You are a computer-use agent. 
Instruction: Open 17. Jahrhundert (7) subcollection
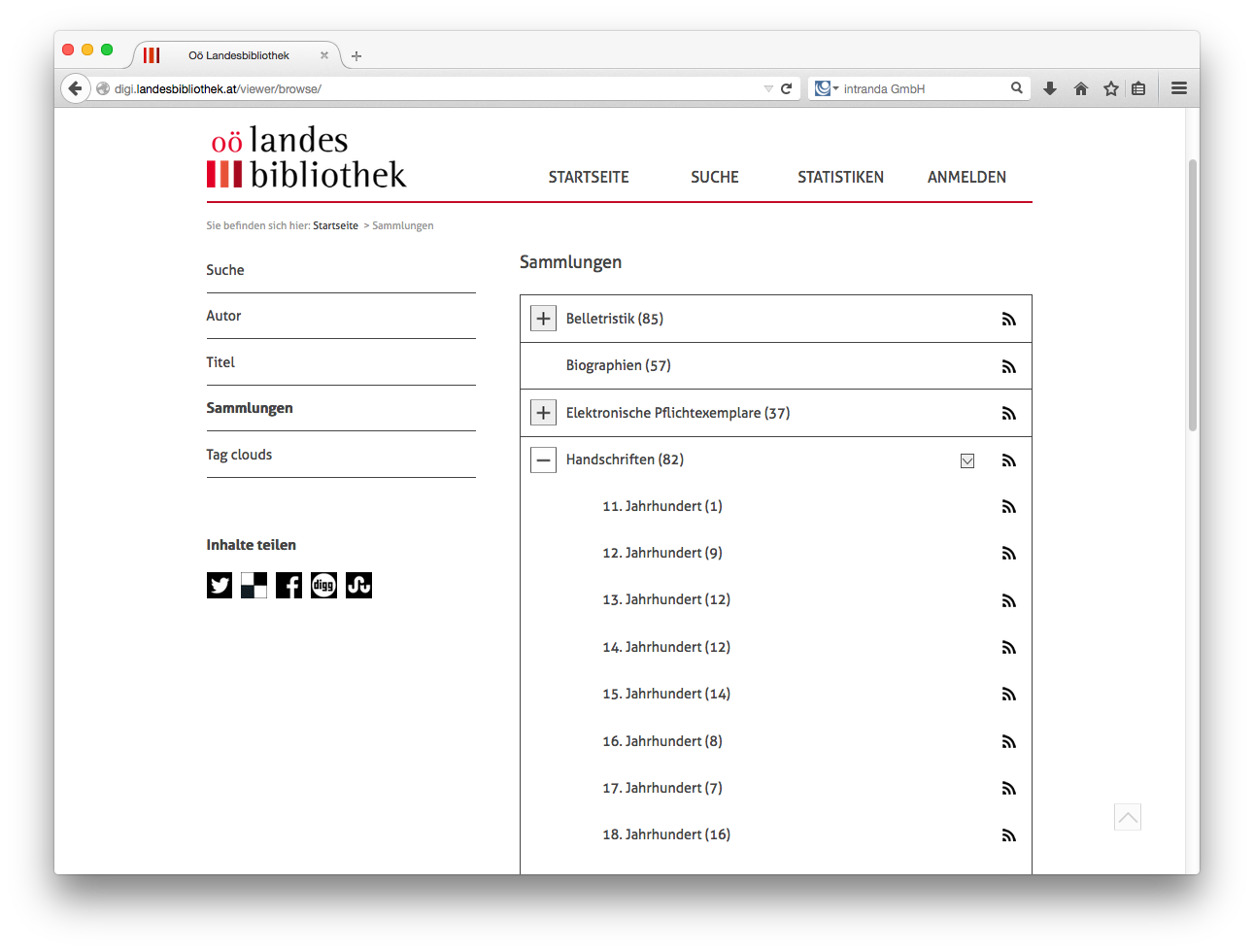[x=662, y=788]
